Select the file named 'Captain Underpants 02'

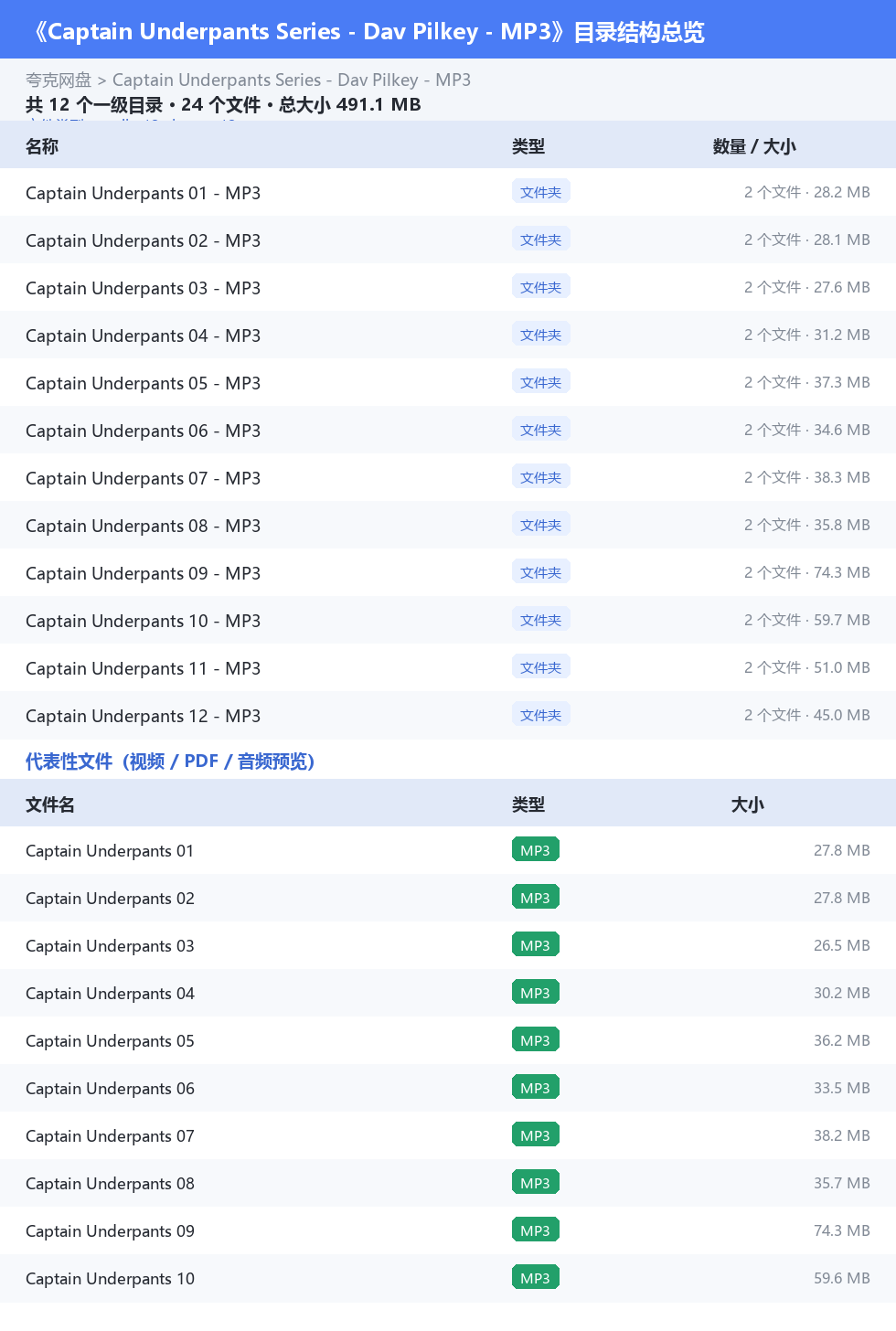(110, 899)
